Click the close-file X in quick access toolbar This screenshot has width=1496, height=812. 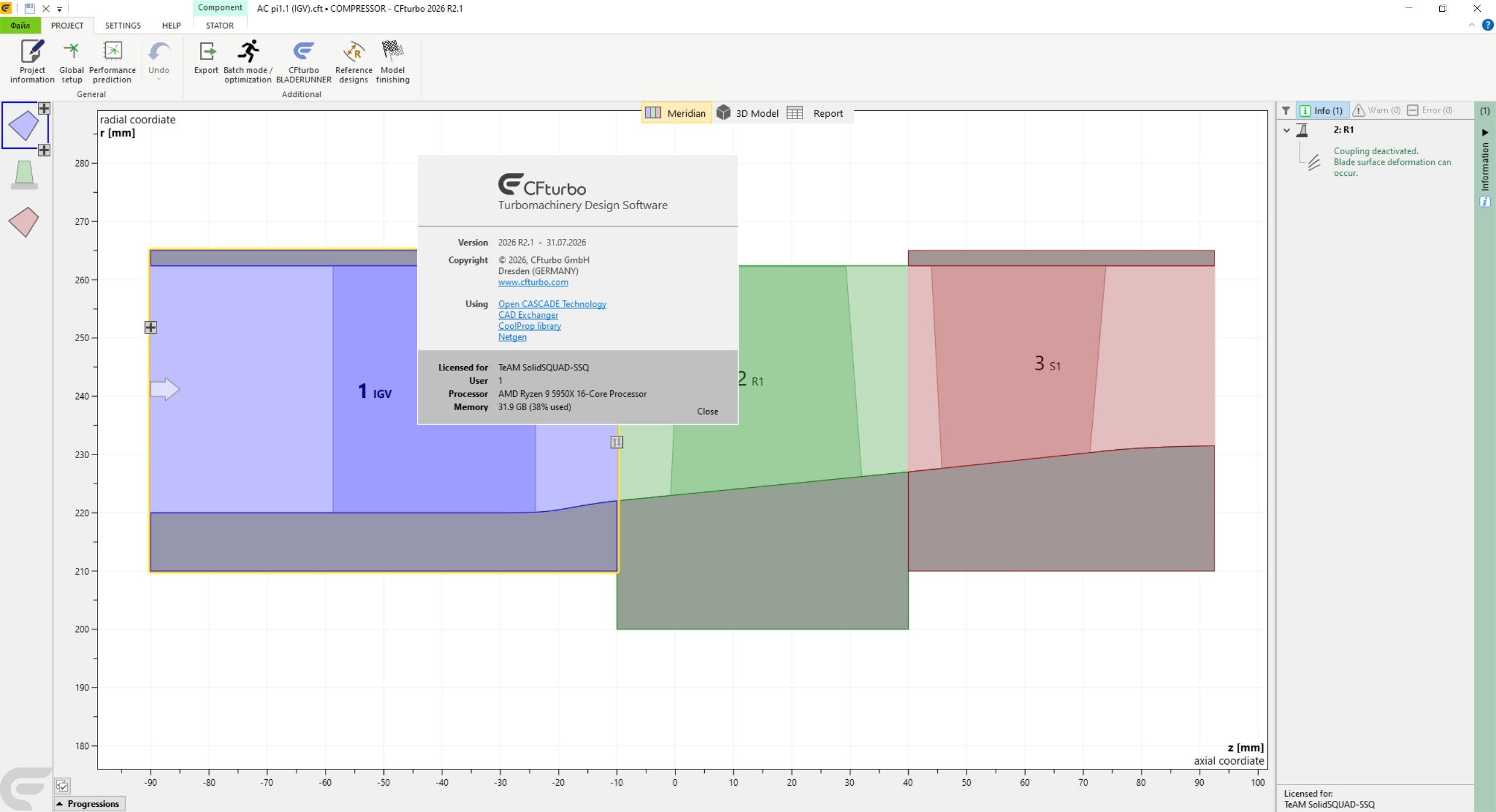[46, 9]
